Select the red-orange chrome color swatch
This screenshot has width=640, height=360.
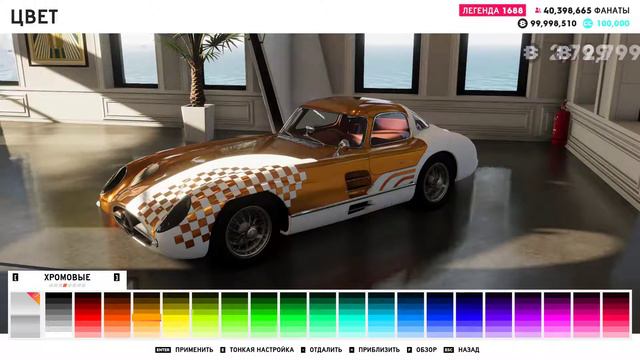click(x=117, y=315)
